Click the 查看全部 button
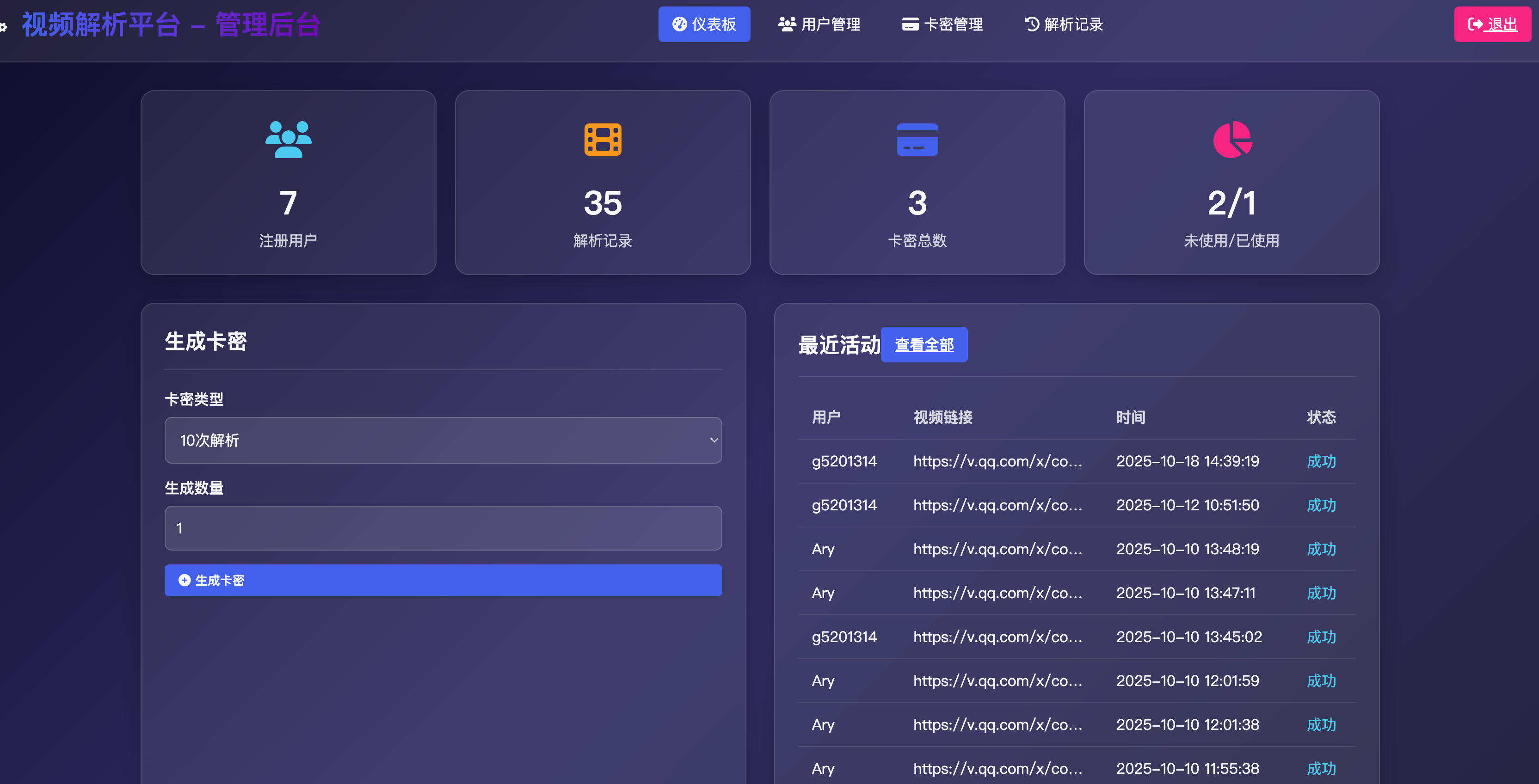1539x784 pixels. 924,344
